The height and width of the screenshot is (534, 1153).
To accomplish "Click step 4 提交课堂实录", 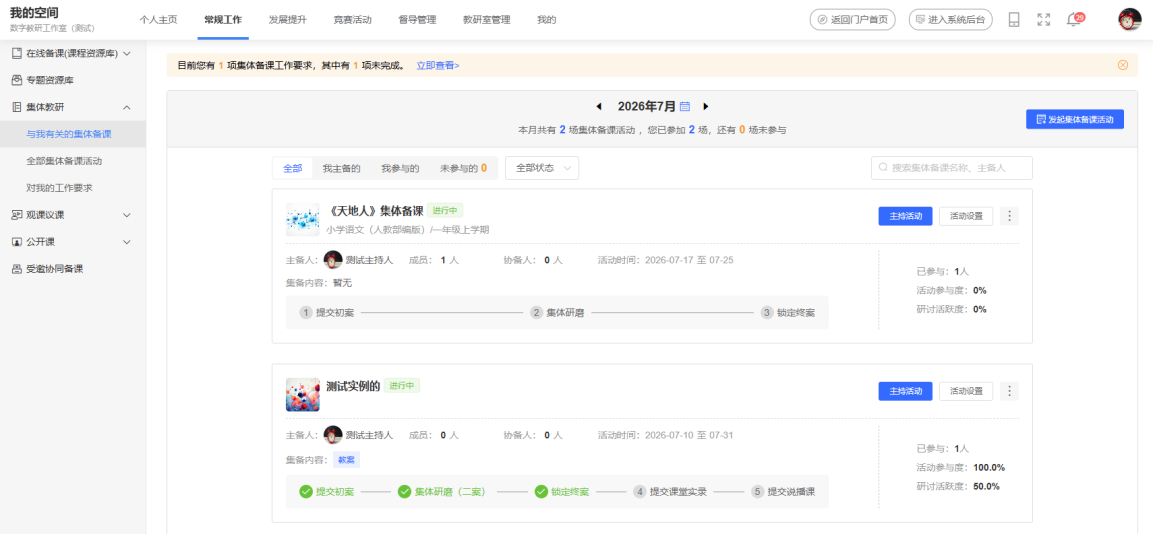I will (670, 491).
